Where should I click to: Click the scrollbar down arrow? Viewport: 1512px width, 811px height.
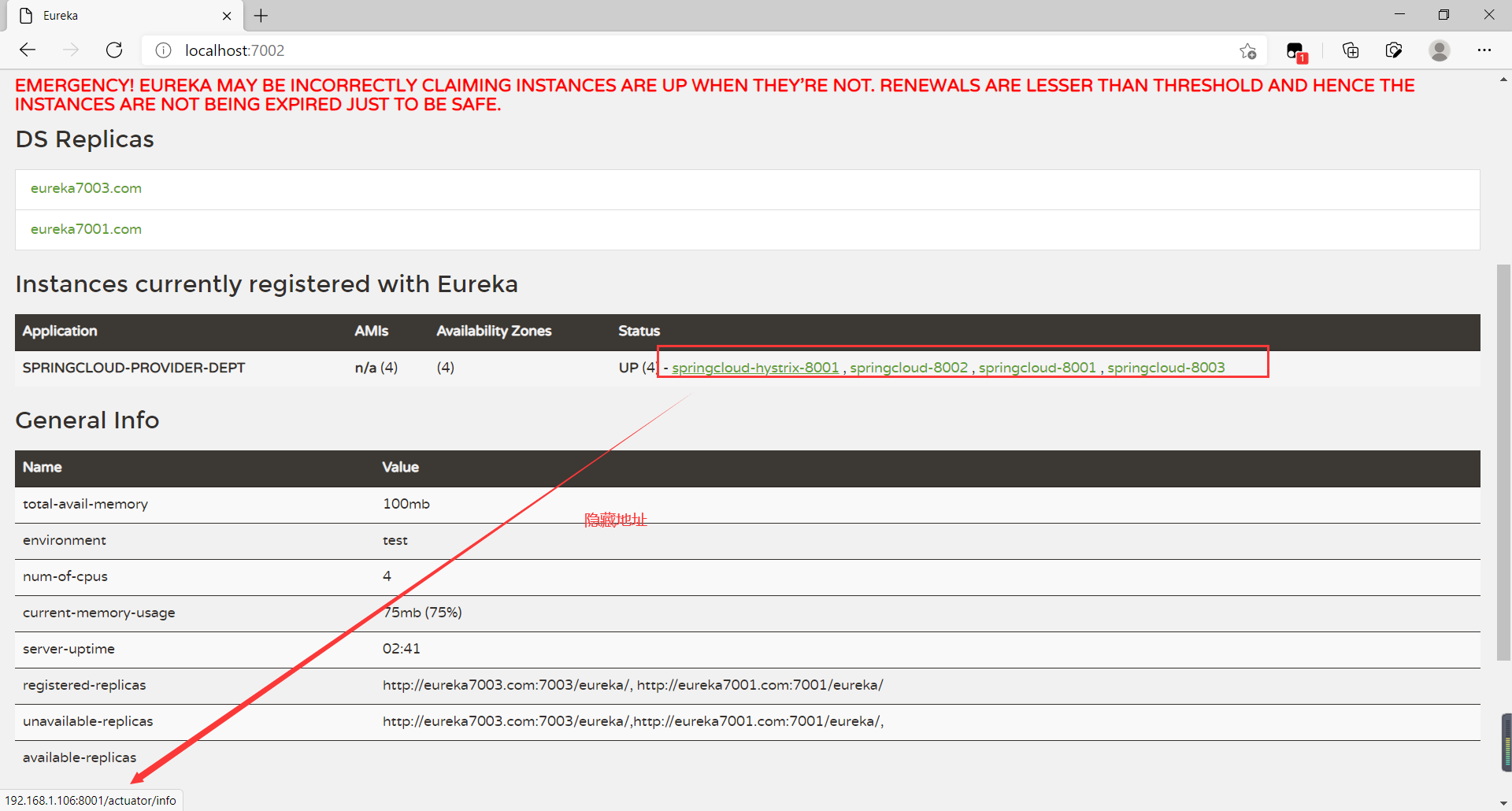1504,803
